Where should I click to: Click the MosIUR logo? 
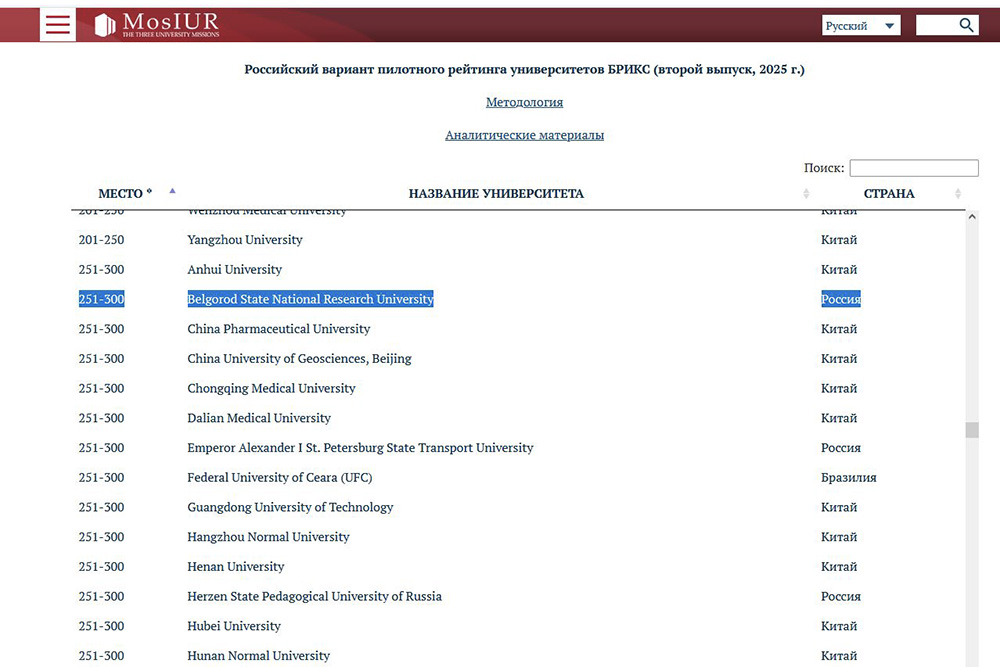click(157, 25)
